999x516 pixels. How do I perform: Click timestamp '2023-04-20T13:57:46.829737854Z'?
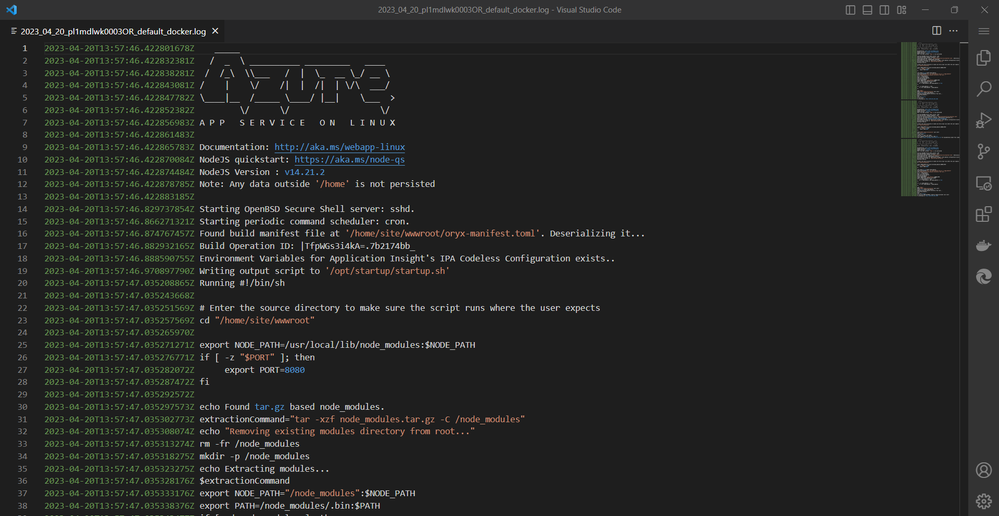click(x=119, y=209)
